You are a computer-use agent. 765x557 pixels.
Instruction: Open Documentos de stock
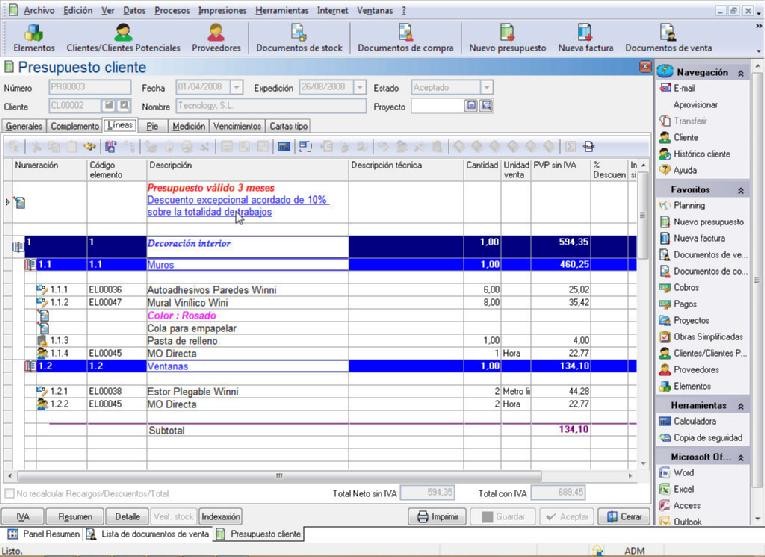tap(298, 38)
